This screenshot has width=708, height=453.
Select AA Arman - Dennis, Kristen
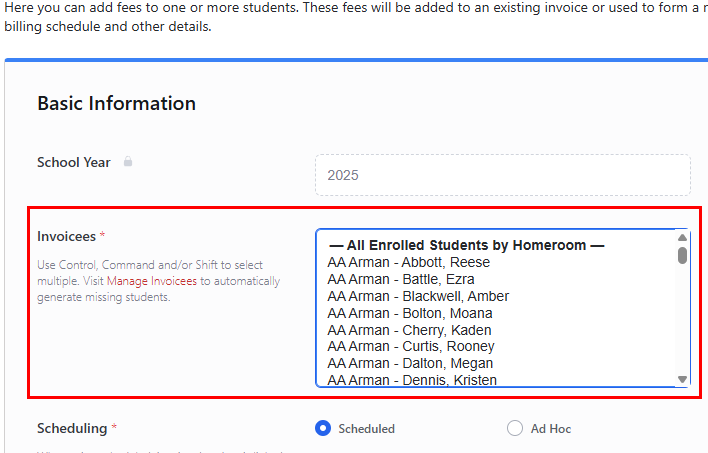[411, 380]
